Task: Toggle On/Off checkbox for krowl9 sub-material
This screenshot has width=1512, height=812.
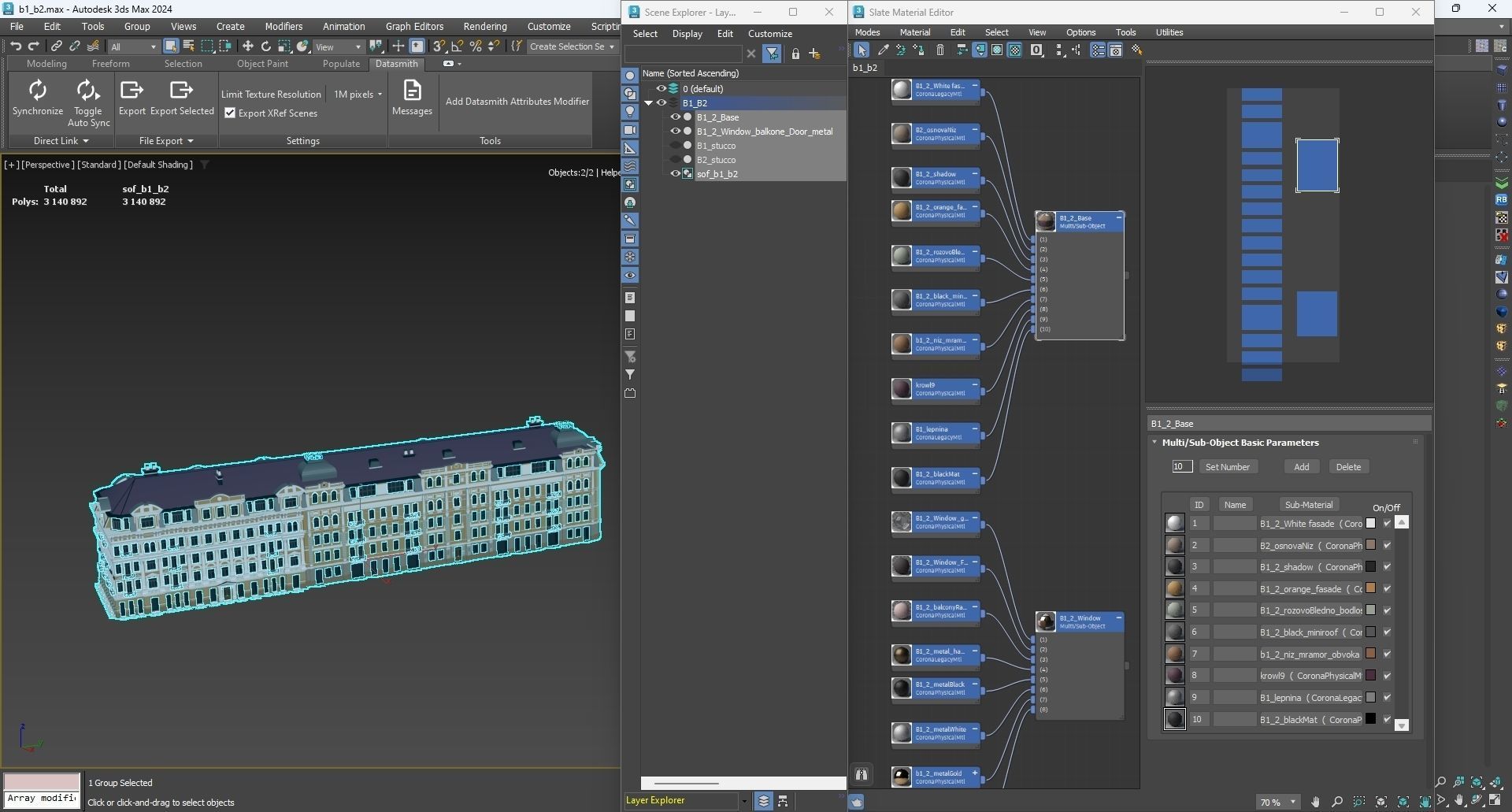Action: (1387, 676)
